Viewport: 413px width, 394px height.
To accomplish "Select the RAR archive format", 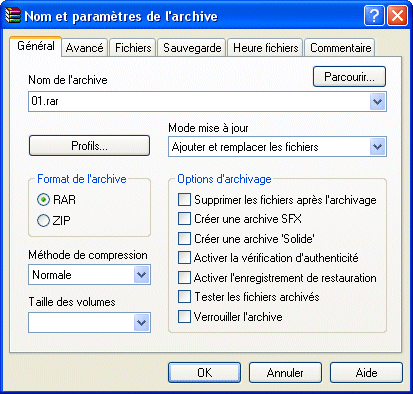I will (43, 200).
